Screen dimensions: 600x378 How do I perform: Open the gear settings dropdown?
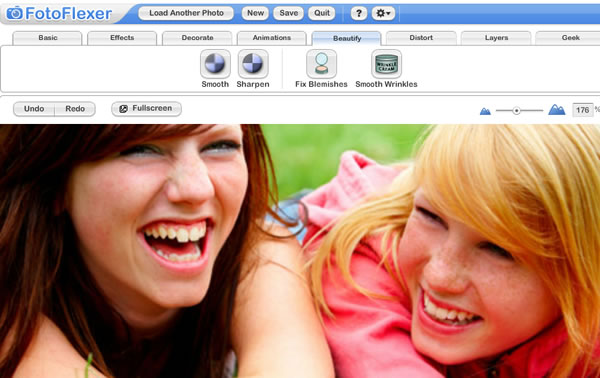[x=383, y=13]
